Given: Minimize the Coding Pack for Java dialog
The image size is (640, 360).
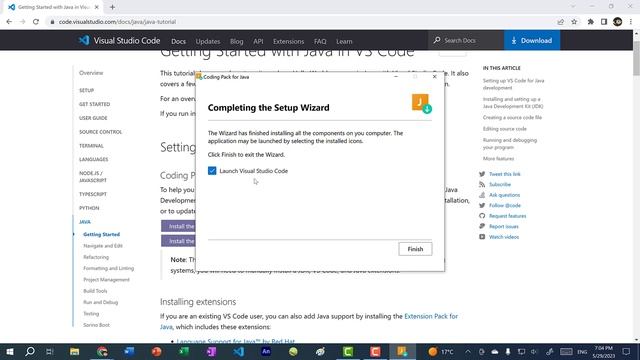Looking at the screenshot, I should pos(396,77).
